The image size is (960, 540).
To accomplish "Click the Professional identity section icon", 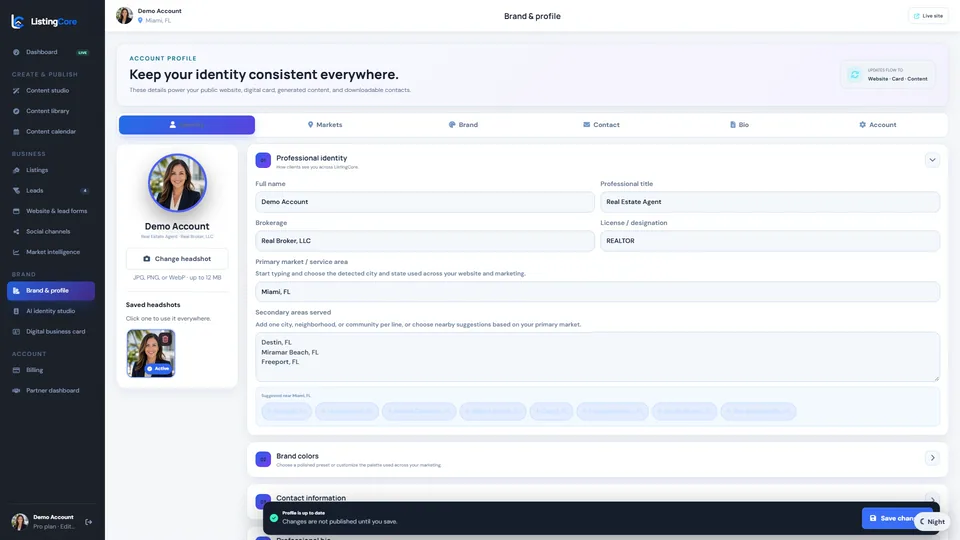I will click(x=263, y=160).
